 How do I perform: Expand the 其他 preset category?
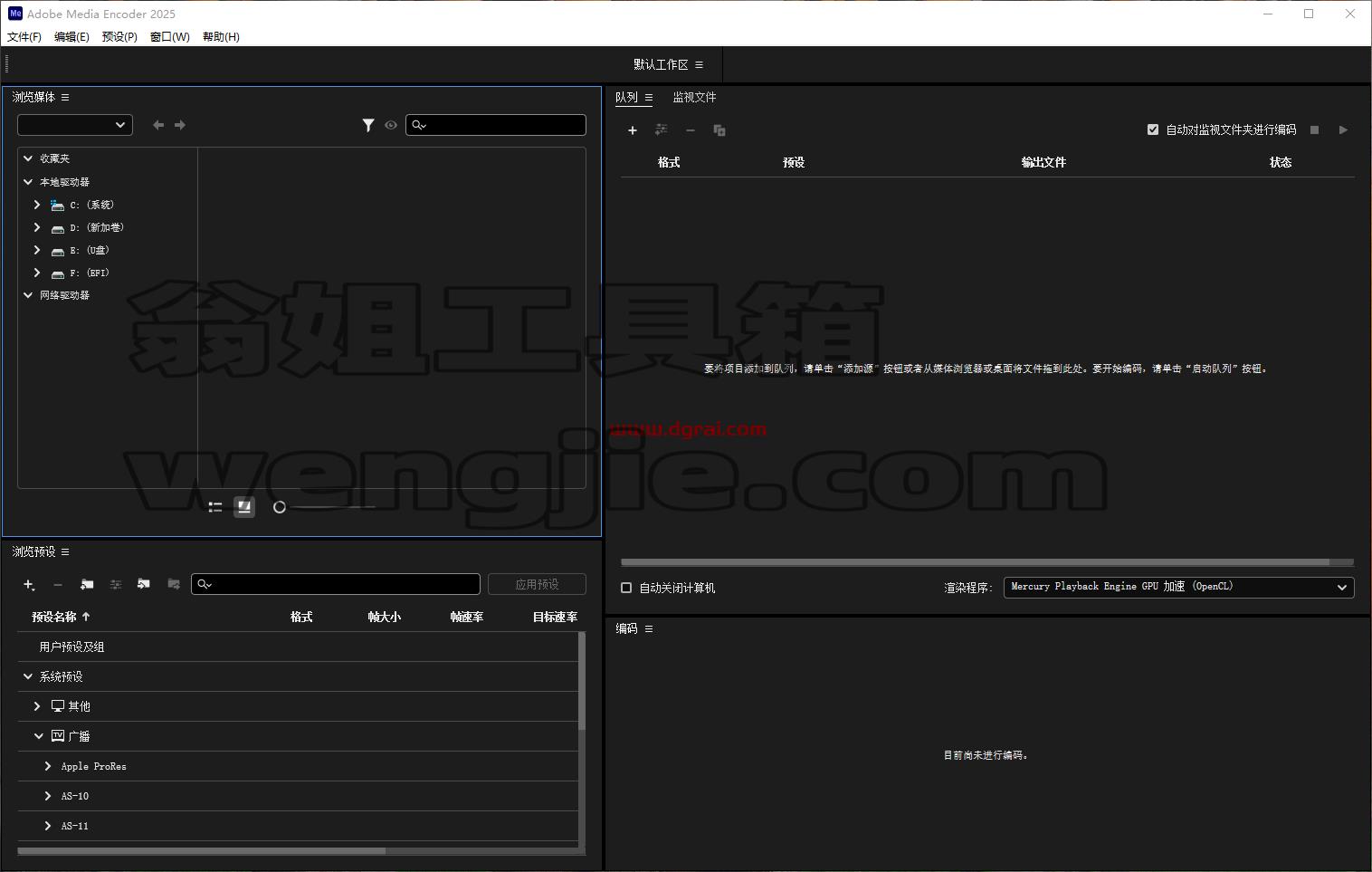pyautogui.click(x=37, y=706)
